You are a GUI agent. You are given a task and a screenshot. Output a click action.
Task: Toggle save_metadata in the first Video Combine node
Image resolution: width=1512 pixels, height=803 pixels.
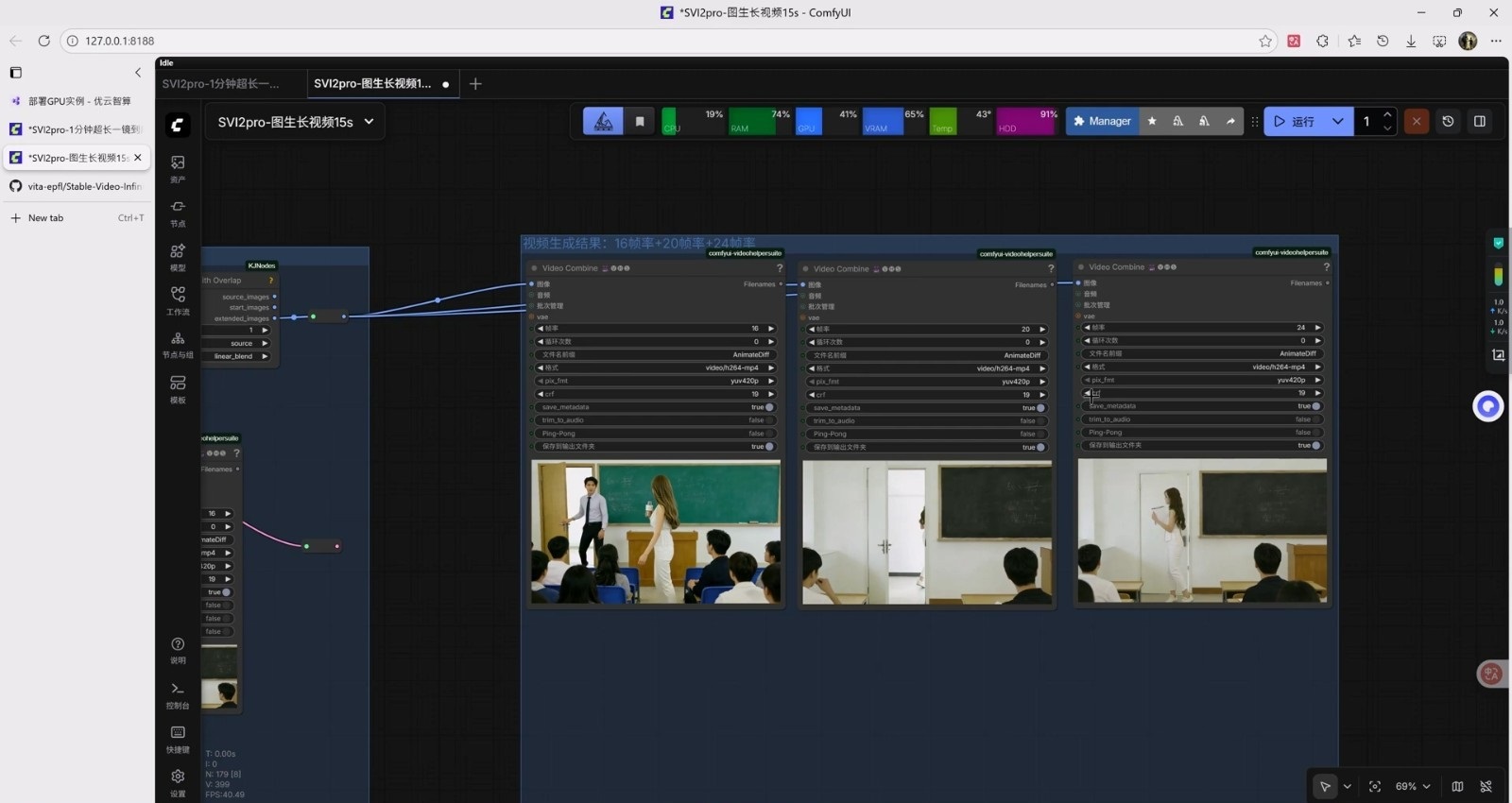(x=768, y=407)
